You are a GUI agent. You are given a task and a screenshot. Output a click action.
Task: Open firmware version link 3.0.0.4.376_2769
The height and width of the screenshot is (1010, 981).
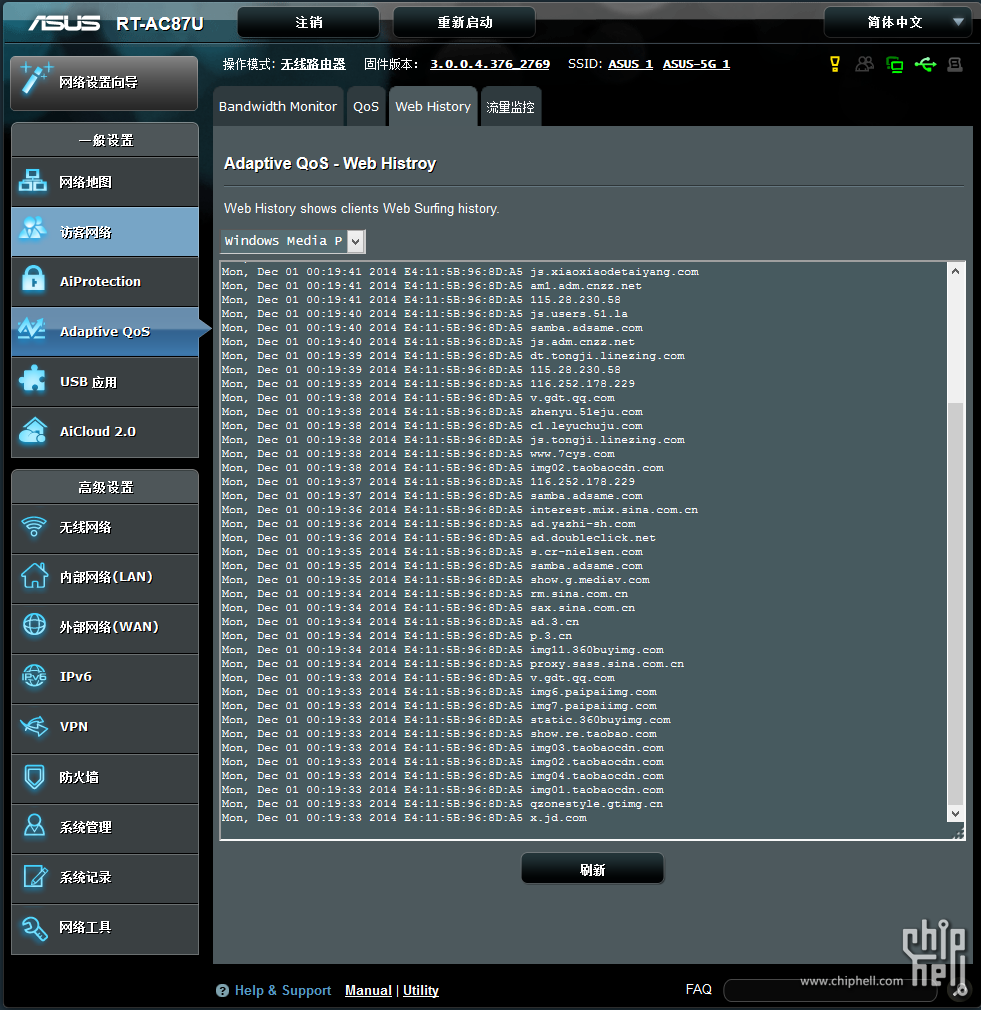coord(490,64)
